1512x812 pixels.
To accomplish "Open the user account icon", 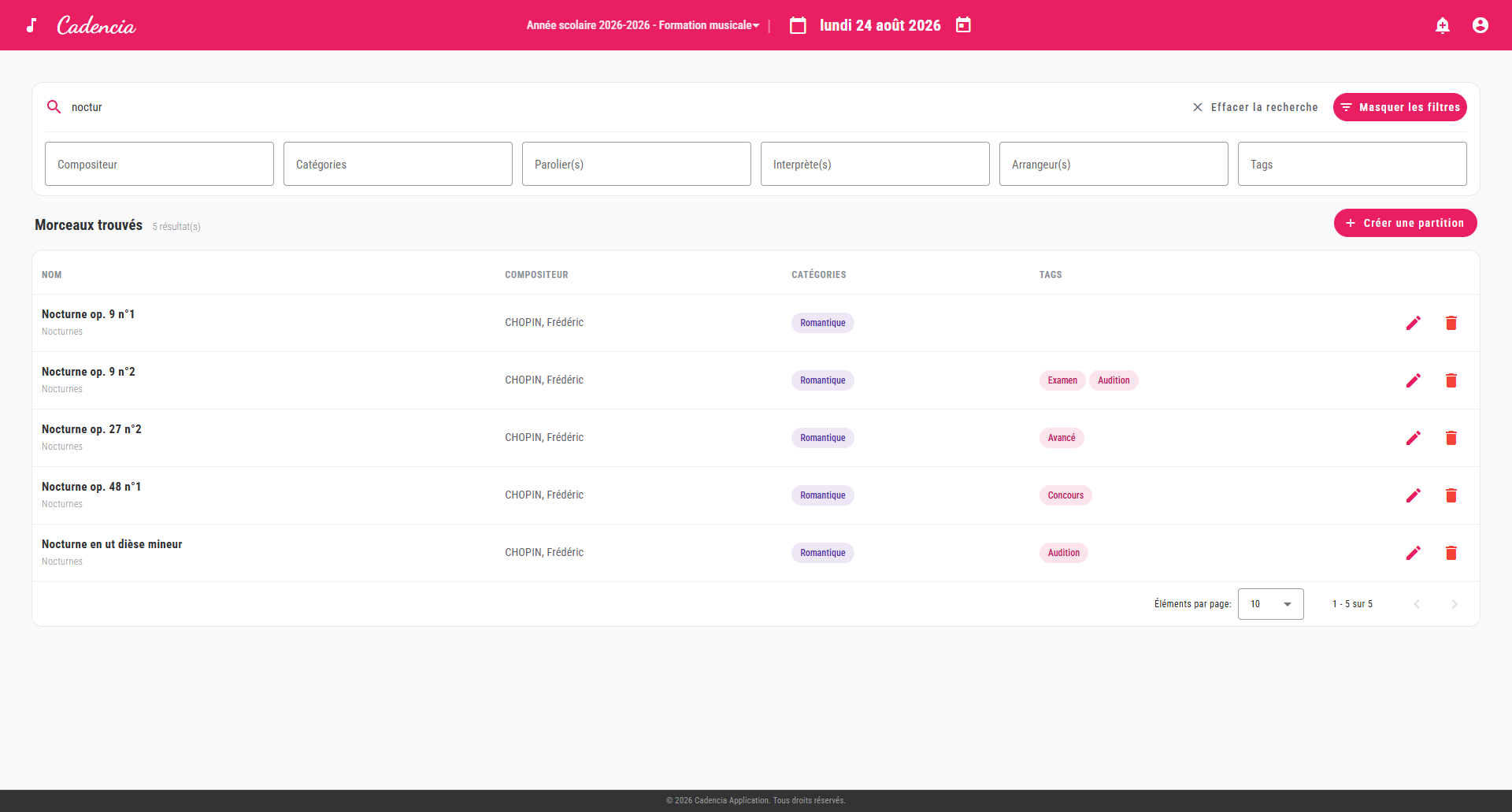I will [1480, 25].
